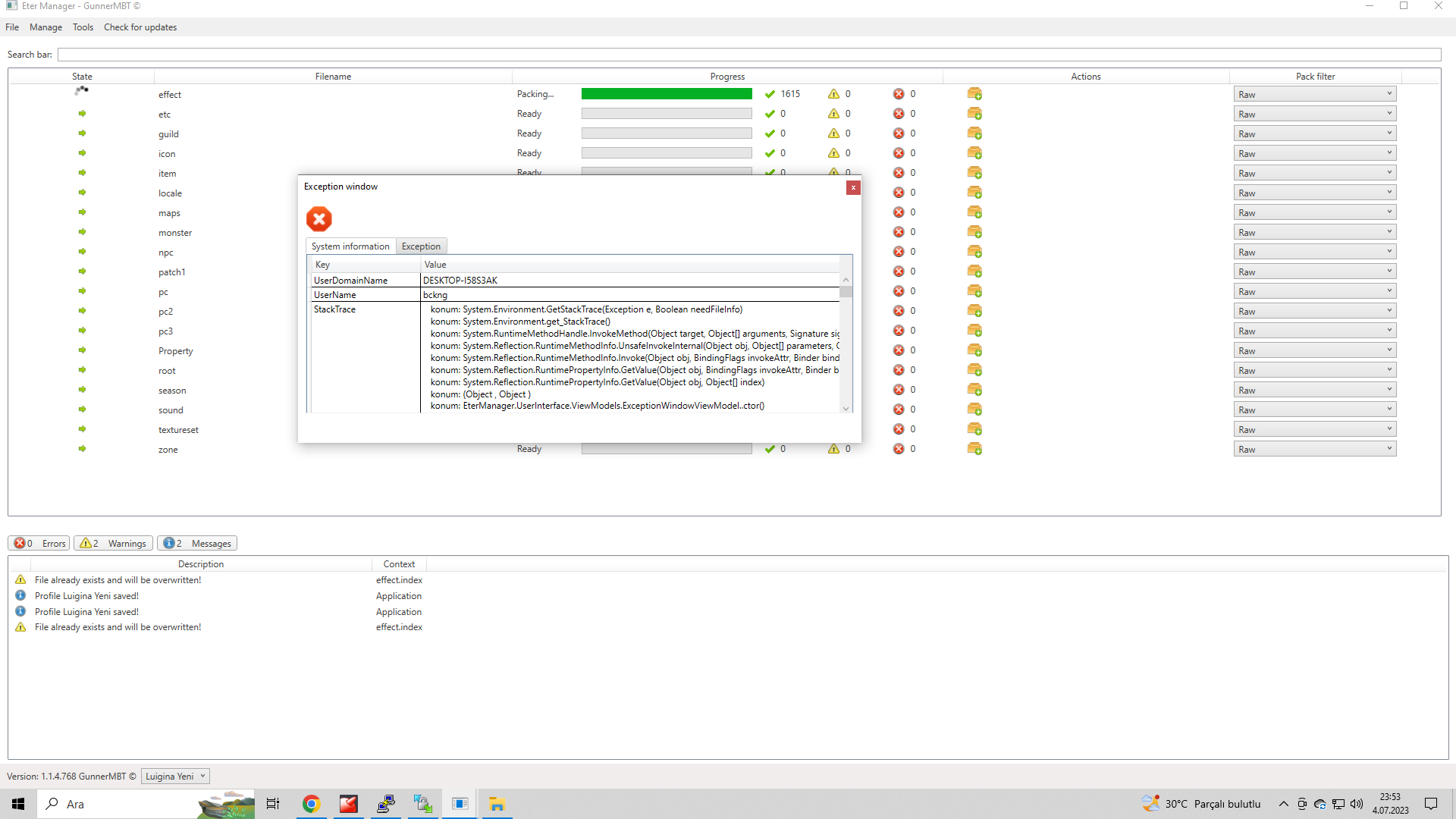
Task: Focus the Search bar input field
Action: coord(749,55)
